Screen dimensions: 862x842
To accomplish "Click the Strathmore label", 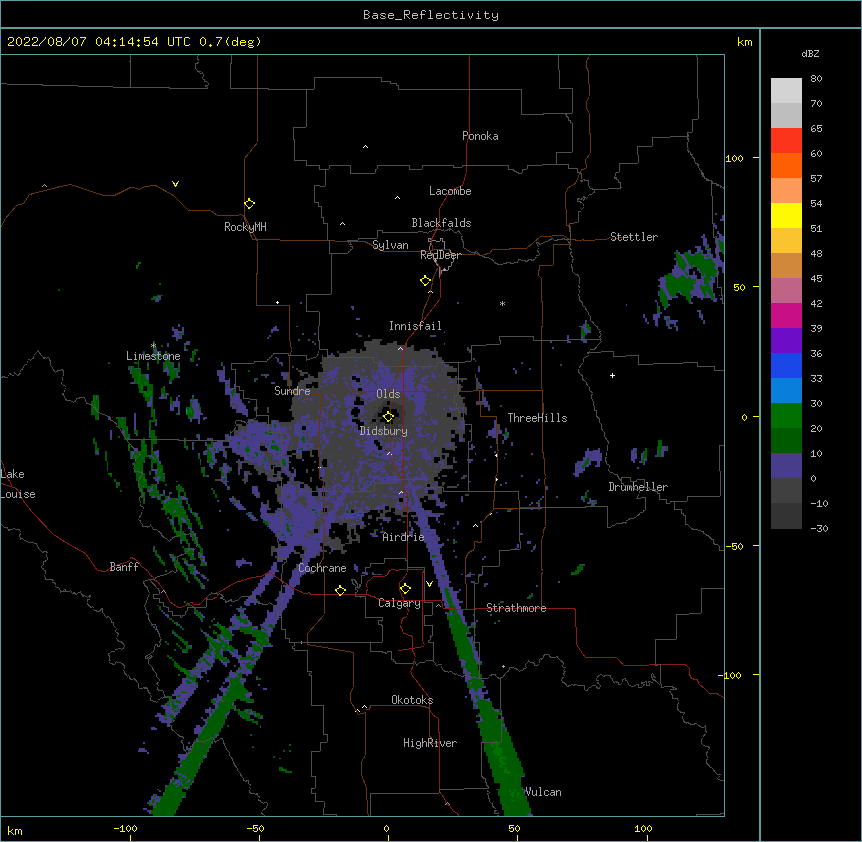I will point(516,608).
